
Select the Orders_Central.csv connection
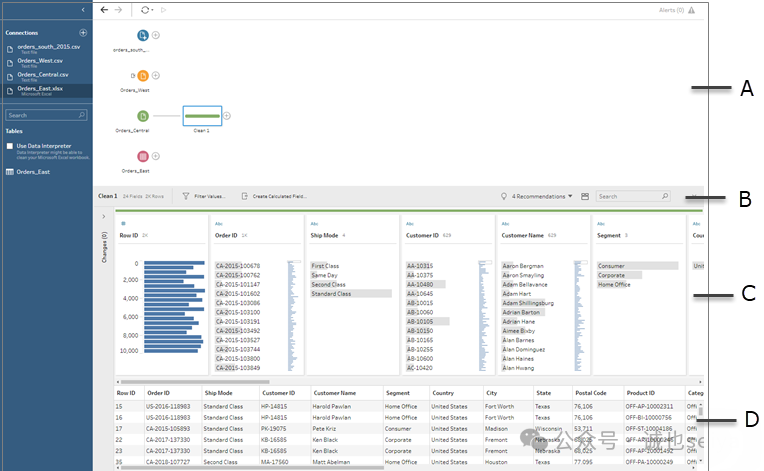(x=46, y=76)
